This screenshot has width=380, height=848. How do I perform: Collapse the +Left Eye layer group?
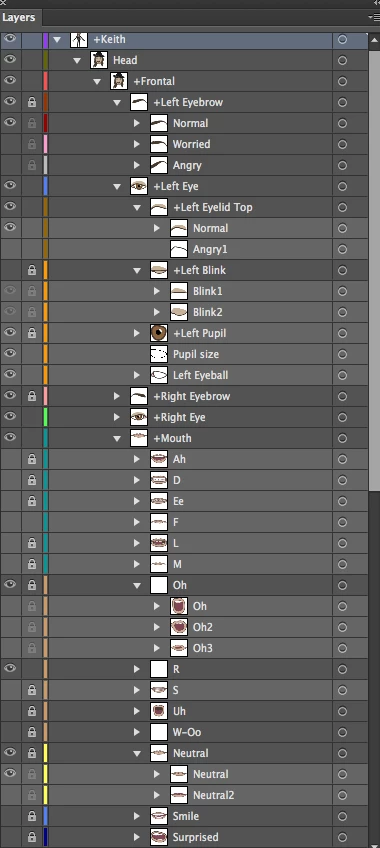pyautogui.click(x=117, y=186)
